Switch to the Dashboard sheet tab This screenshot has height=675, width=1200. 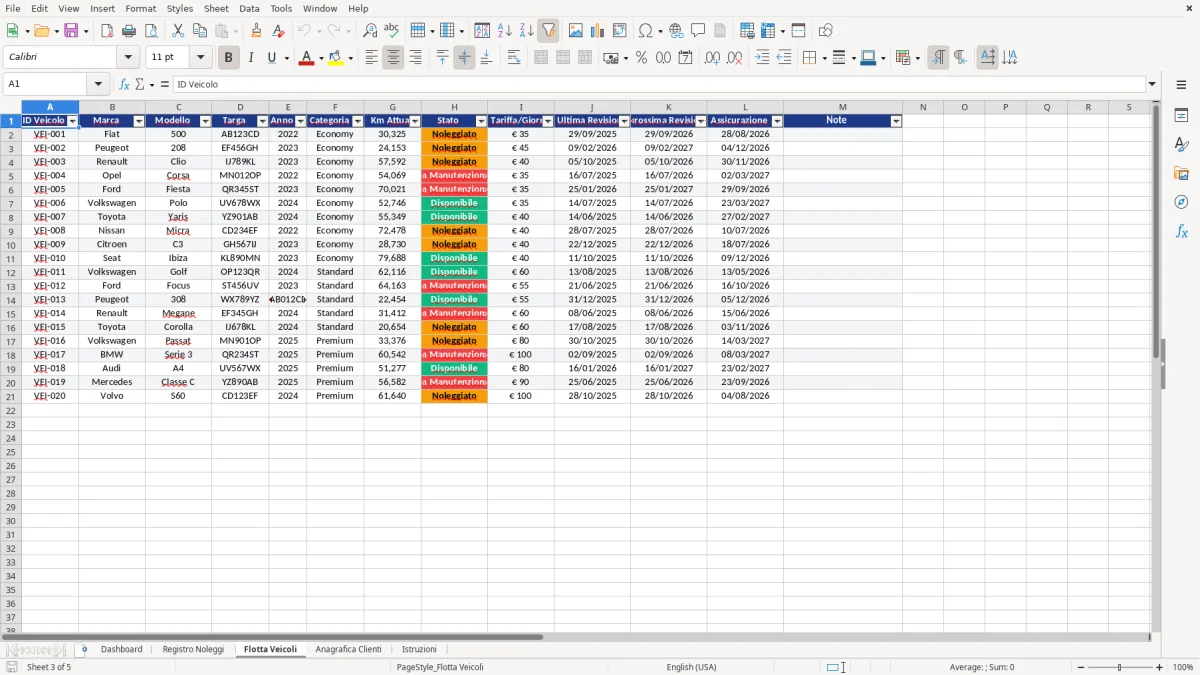121,649
